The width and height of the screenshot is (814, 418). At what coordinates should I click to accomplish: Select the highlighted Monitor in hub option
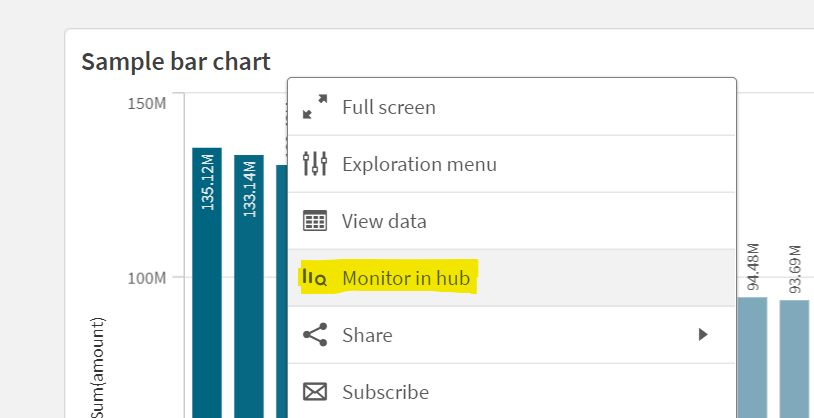click(x=406, y=278)
